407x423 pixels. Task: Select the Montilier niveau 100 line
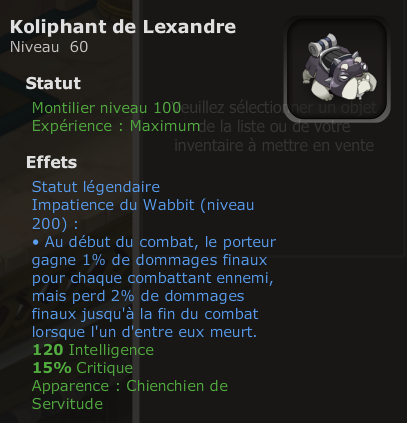pyautogui.click(x=106, y=108)
